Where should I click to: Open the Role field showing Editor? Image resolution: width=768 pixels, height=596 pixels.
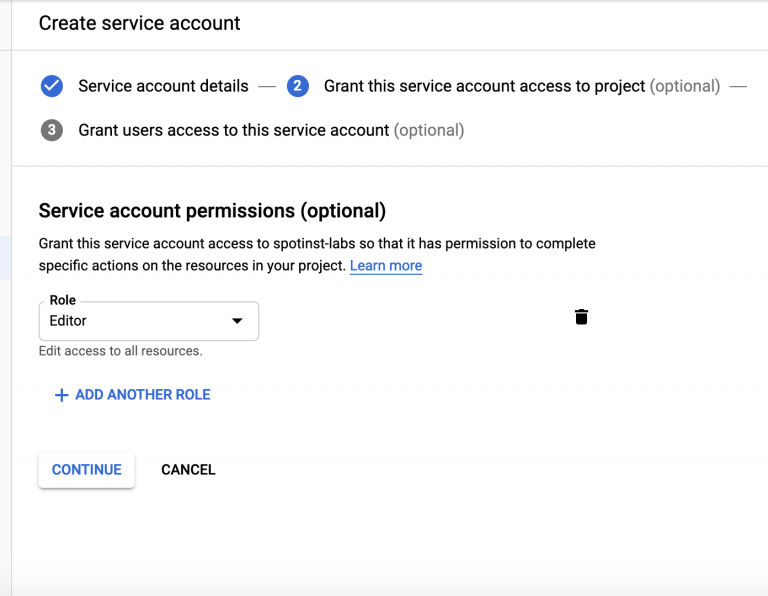[x=140, y=321]
